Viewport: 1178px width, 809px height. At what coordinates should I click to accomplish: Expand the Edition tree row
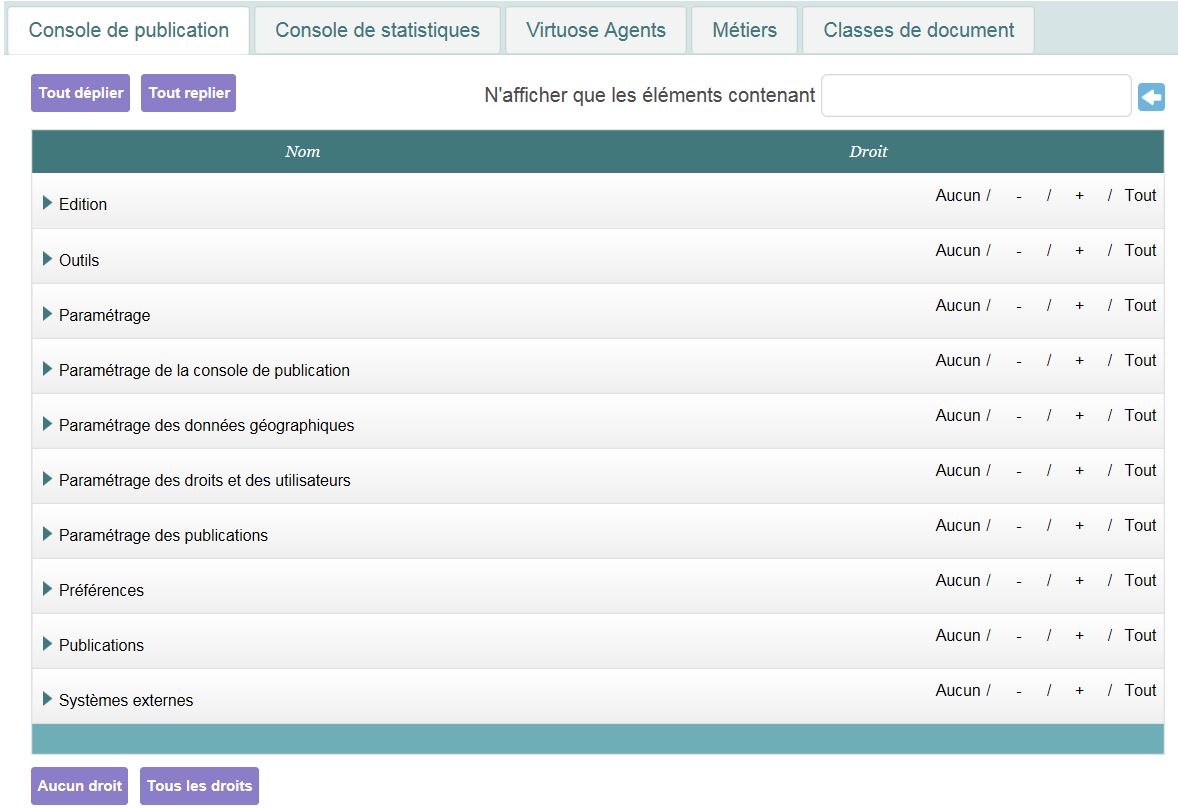[47, 203]
